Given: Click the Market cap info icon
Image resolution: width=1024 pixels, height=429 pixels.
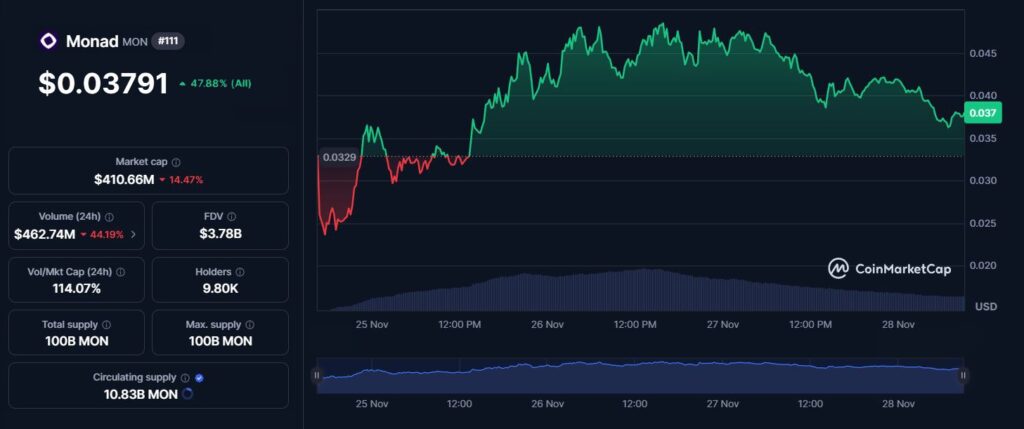Looking at the screenshot, I should [x=176, y=162].
